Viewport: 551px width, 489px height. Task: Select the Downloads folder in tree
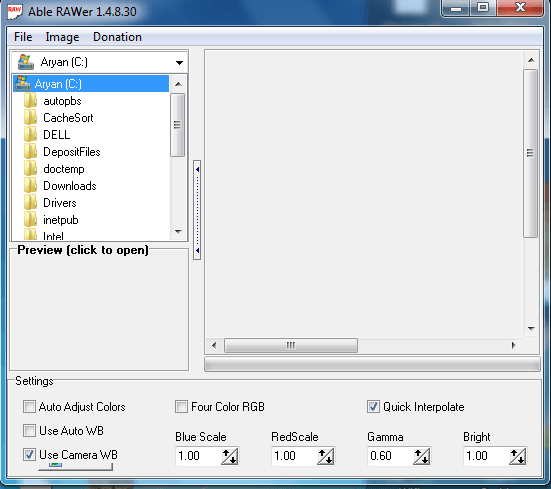(x=70, y=186)
